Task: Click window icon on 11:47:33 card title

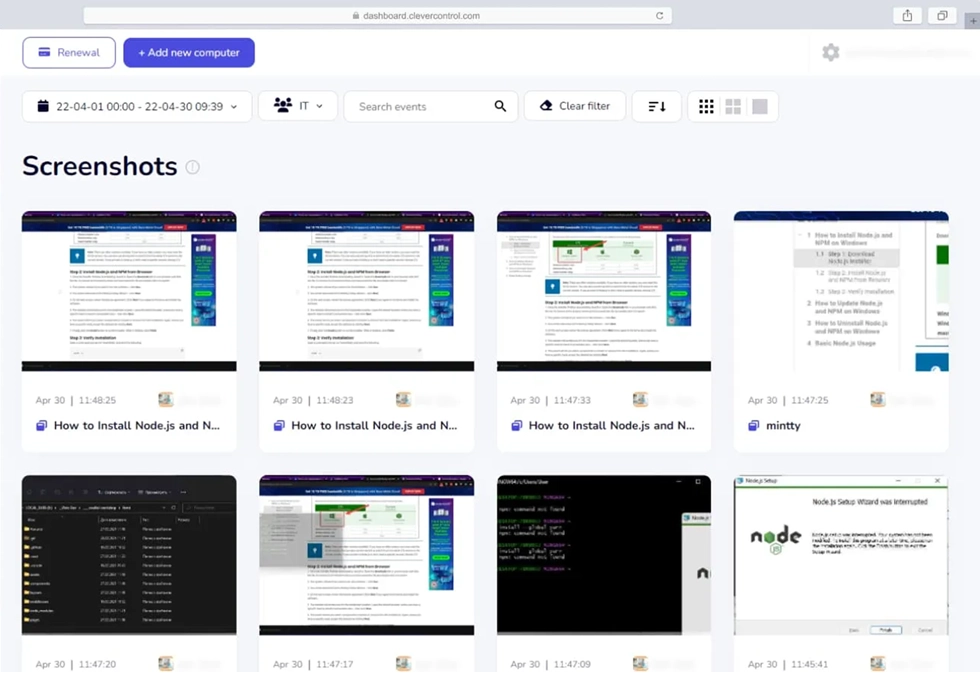Action: [516, 426]
